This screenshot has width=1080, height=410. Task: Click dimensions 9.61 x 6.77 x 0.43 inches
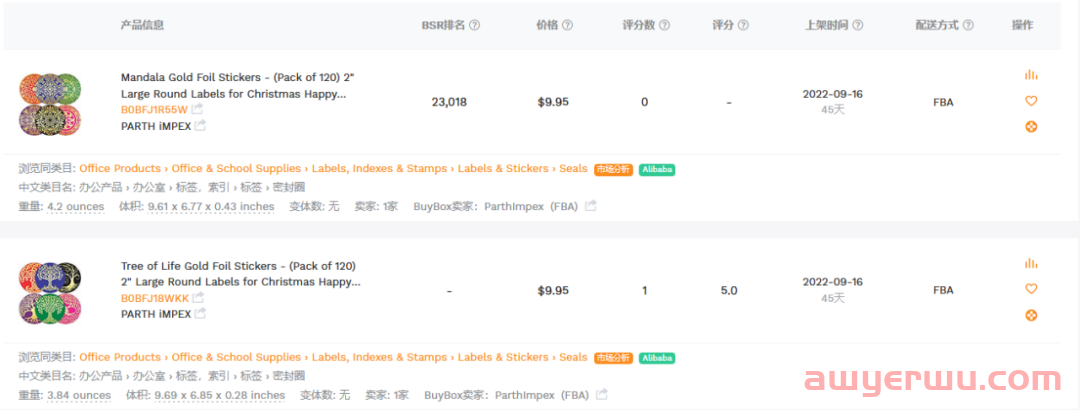(211, 207)
